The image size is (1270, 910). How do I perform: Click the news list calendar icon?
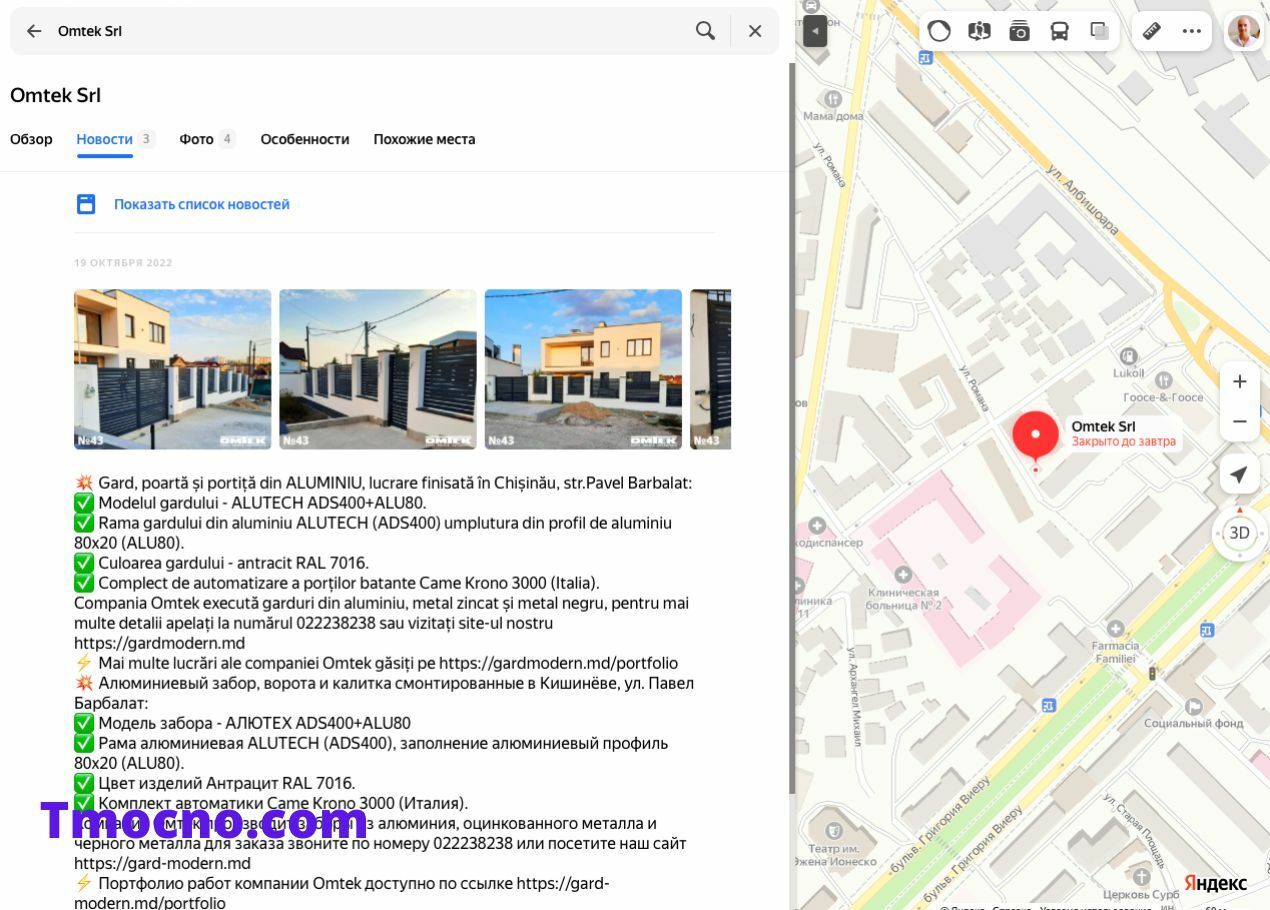(87, 204)
